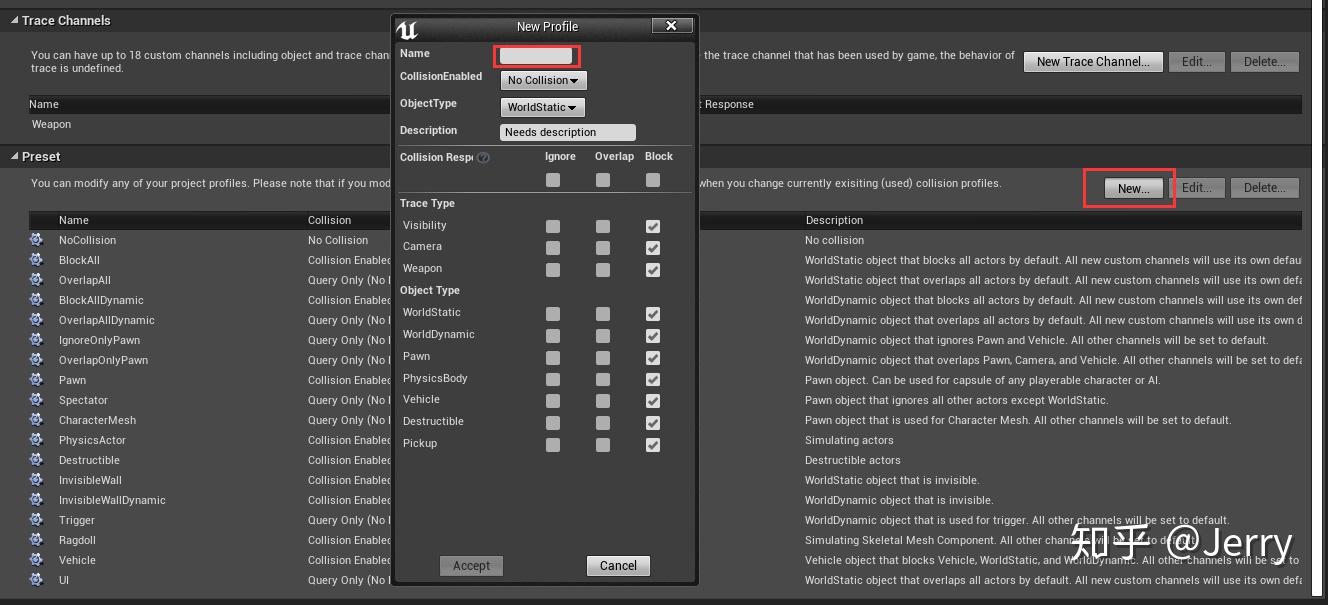Click the help icon beside Collision Responses
Viewport: 1328px width, 605px height.
(484, 157)
